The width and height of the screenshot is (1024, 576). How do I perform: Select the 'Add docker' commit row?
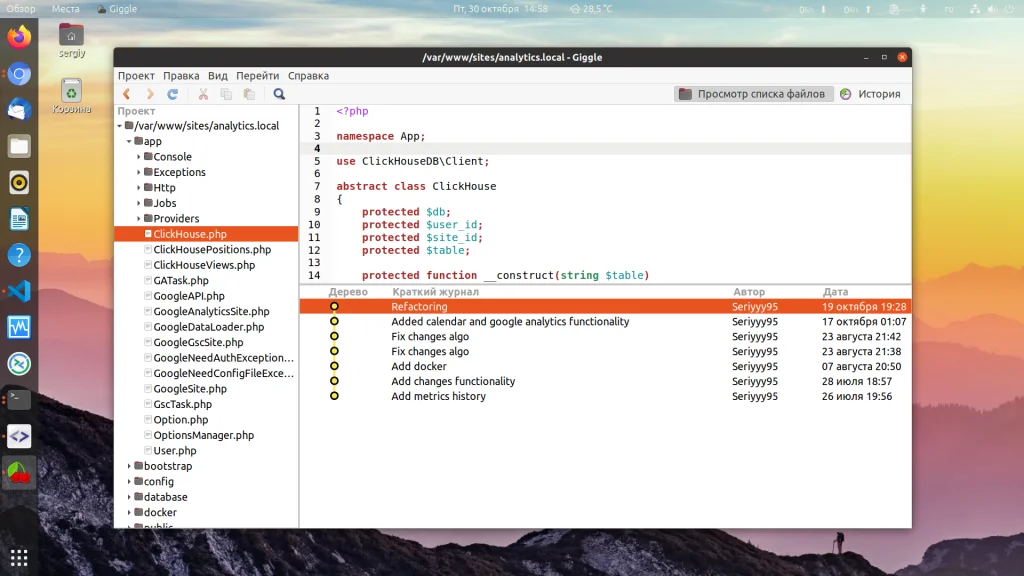point(419,367)
